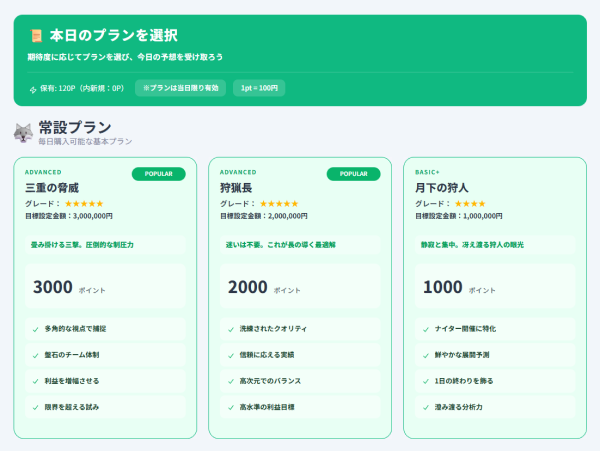This screenshot has width=600, height=451.
Task: Click the tagline 迷いは不要。これが長の導く最適解
Action: 280,245
